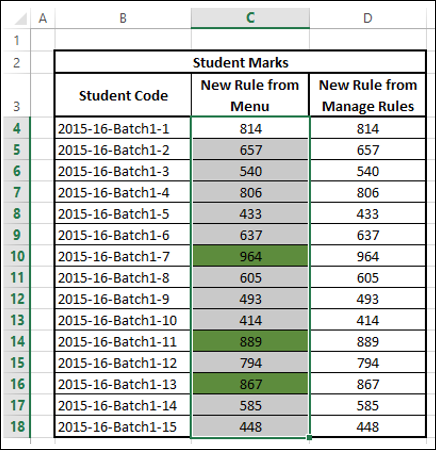Image resolution: width=436 pixels, height=450 pixels.
Task: Select cell 2015-16-Batch1-6
Action: point(123,235)
